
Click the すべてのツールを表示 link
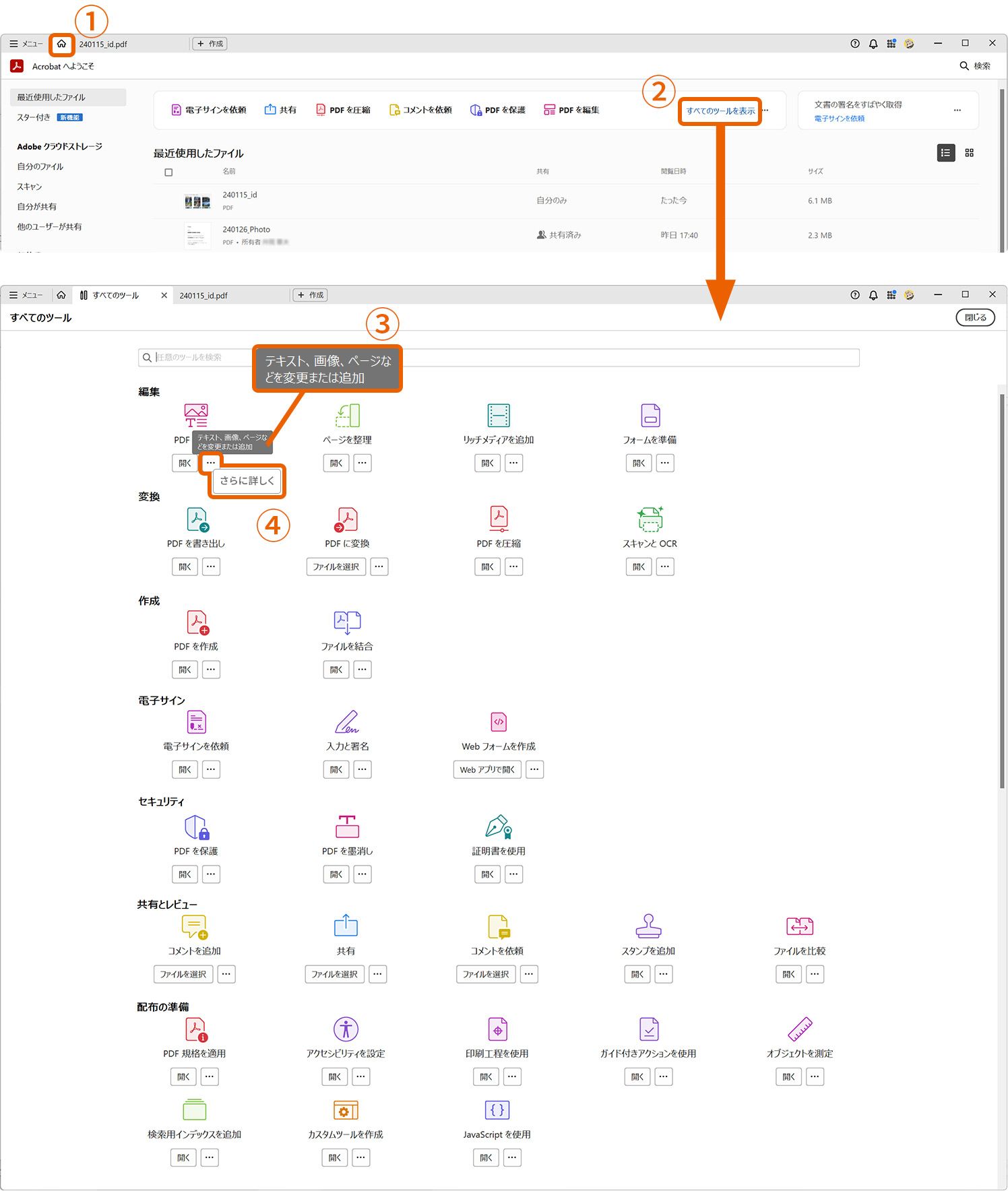click(x=721, y=111)
